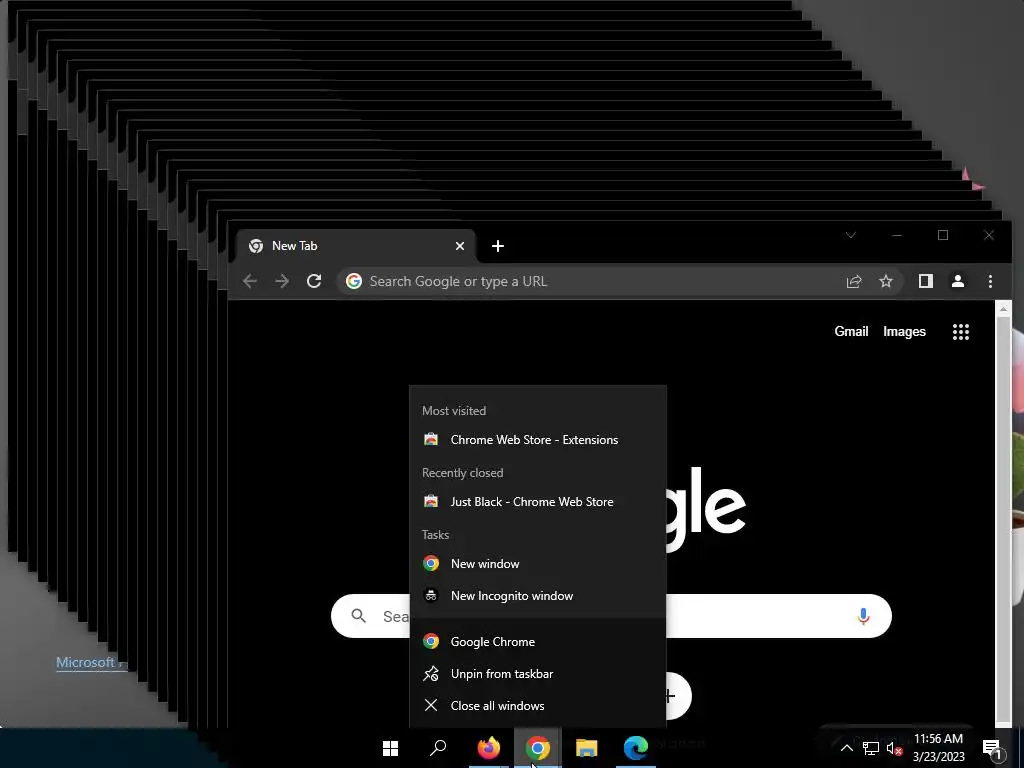Open taskbar Search

tap(438, 748)
